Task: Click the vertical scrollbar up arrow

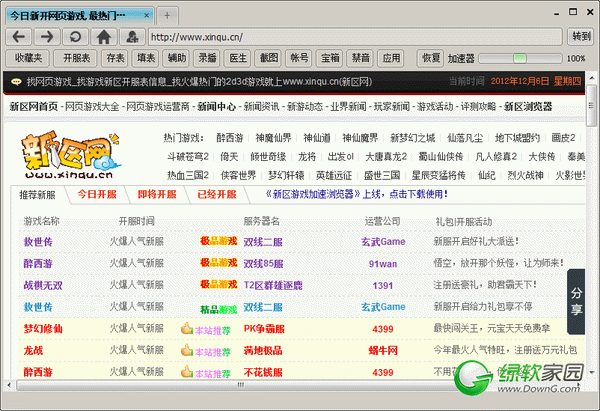Action: [592, 78]
